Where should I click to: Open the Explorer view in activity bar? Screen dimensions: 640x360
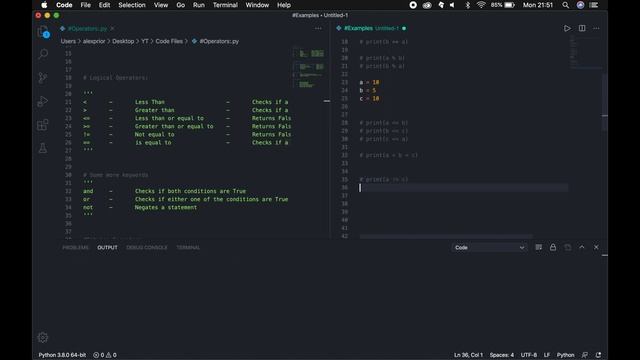43,32
